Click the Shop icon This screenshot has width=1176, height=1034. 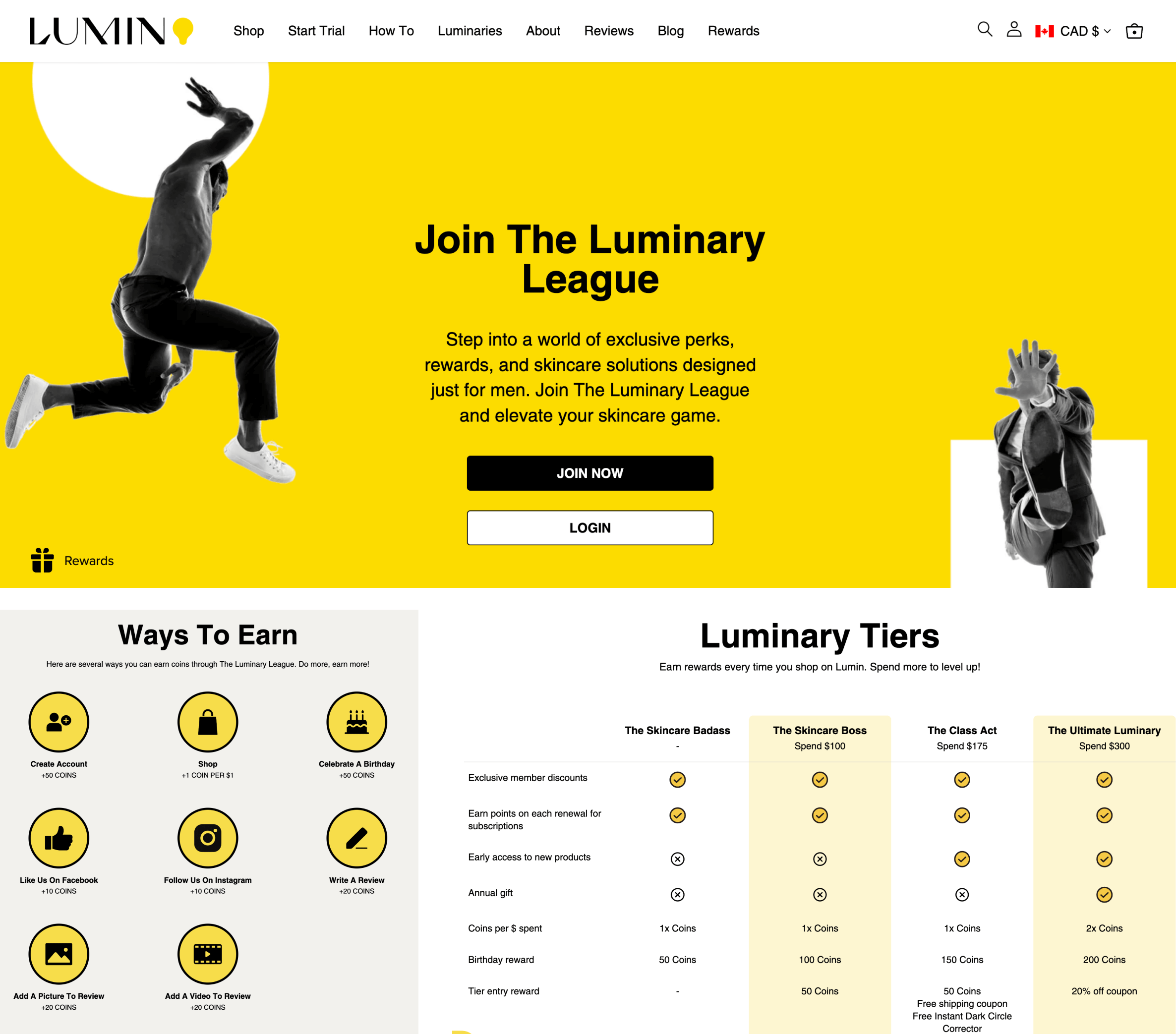pos(207,724)
